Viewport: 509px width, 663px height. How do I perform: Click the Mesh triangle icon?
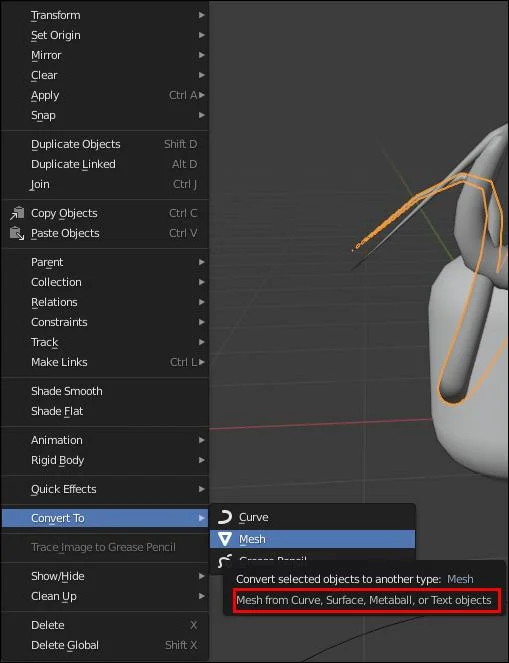(225, 539)
